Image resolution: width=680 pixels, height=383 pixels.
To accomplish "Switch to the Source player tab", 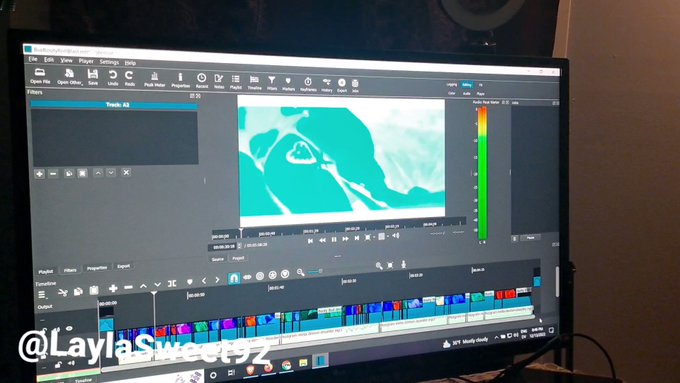I will tap(218, 259).
